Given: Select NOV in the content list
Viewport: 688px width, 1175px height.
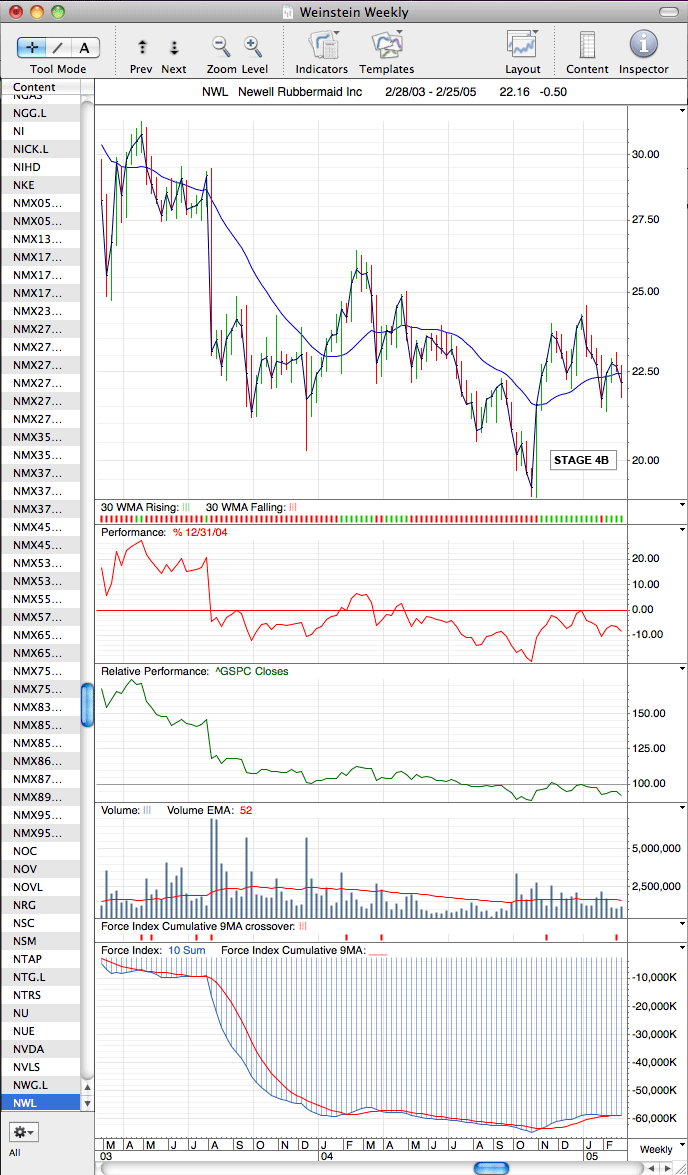Looking at the screenshot, I should (40, 869).
